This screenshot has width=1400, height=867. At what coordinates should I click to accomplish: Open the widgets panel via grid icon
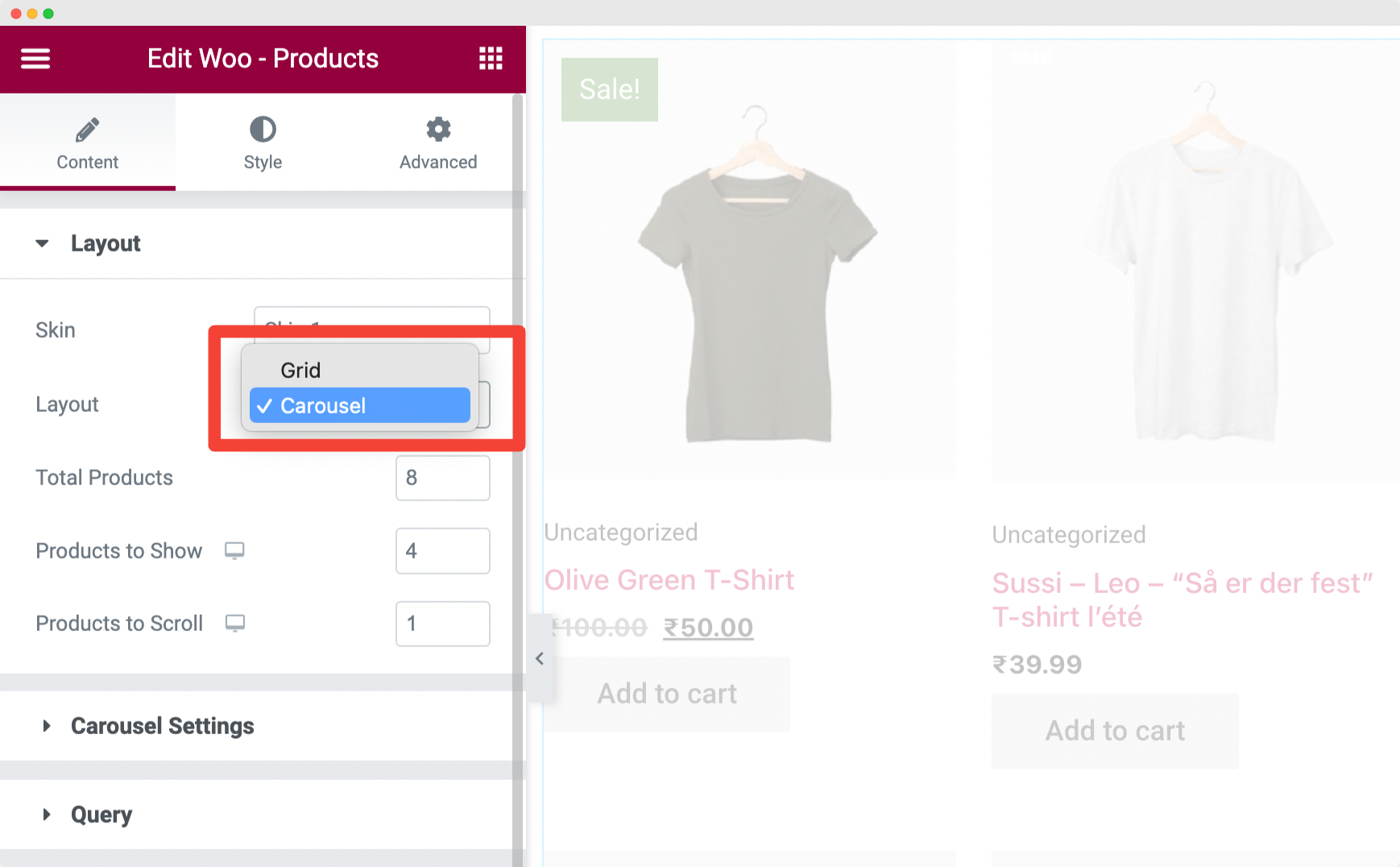[x=491, y=58]
